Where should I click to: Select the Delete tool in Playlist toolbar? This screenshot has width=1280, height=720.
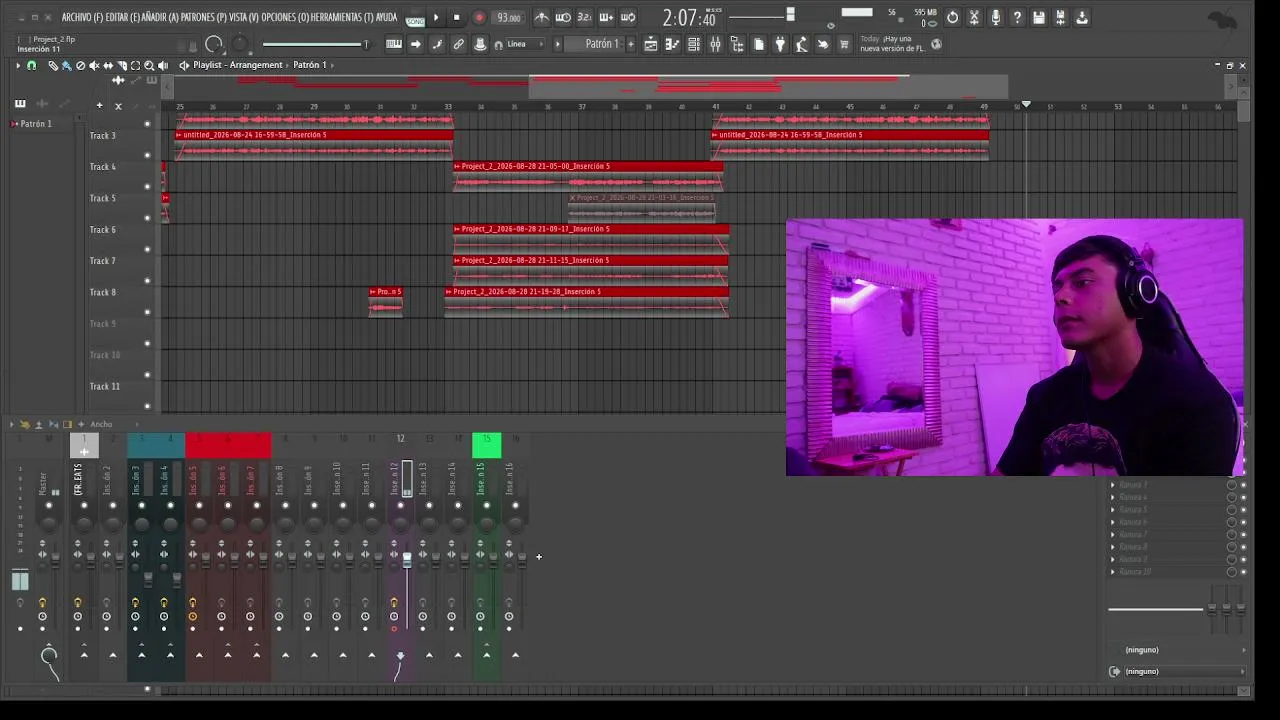pos(80,65)
